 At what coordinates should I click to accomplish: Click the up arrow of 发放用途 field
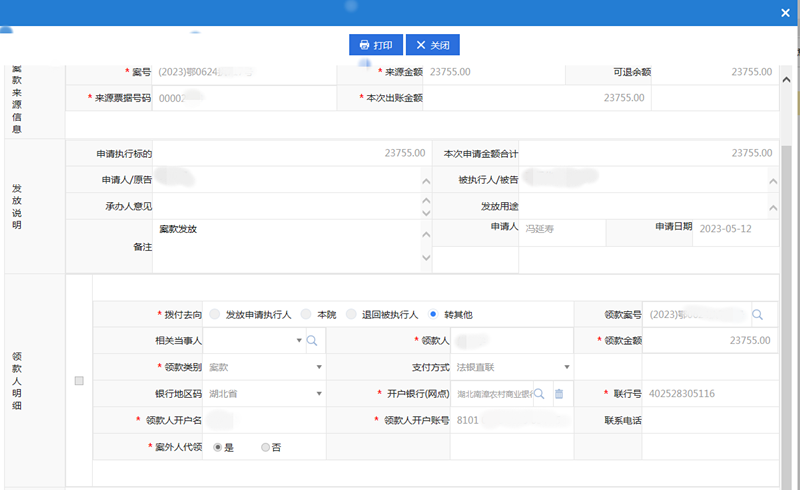point(773,208)
